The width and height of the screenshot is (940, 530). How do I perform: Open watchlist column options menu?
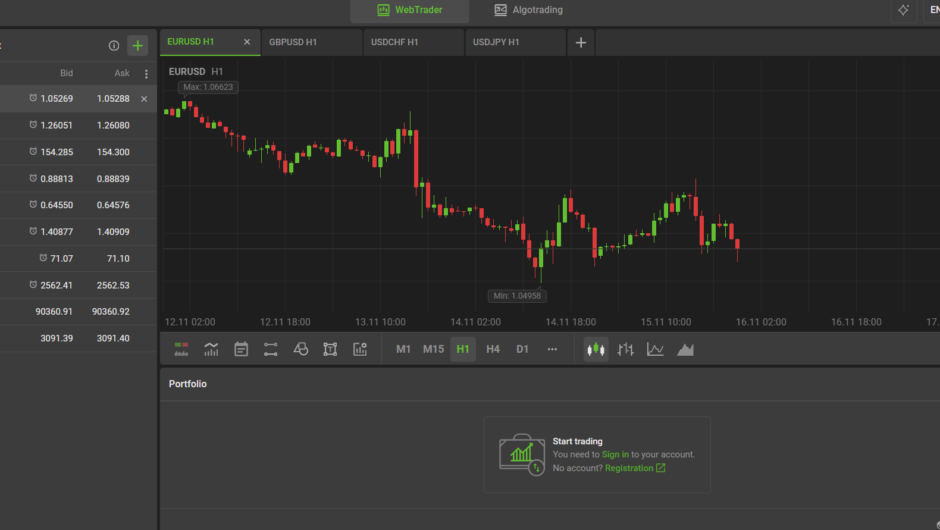(146, 74)
